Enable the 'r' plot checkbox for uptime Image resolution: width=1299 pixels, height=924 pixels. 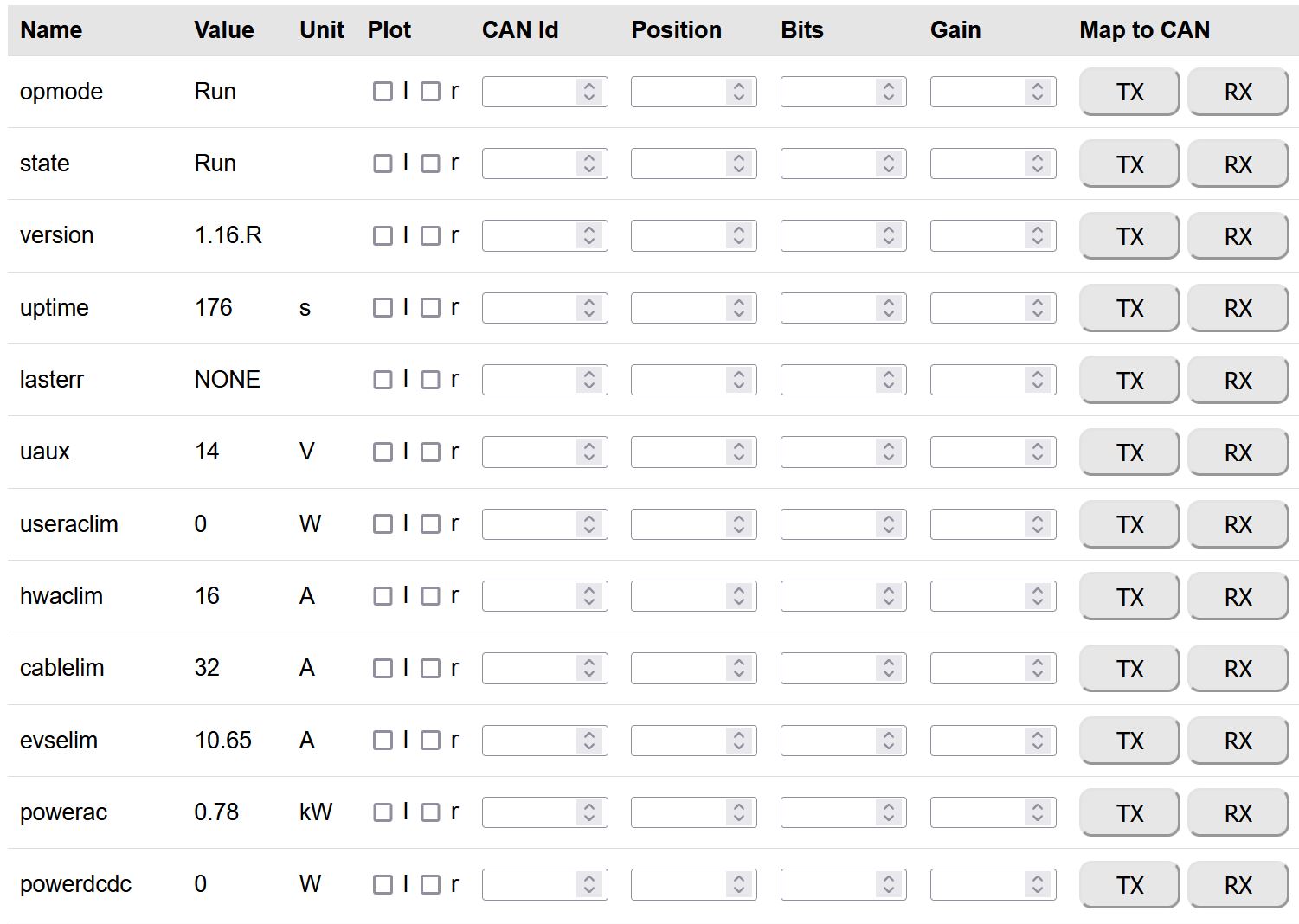point(430,308)
